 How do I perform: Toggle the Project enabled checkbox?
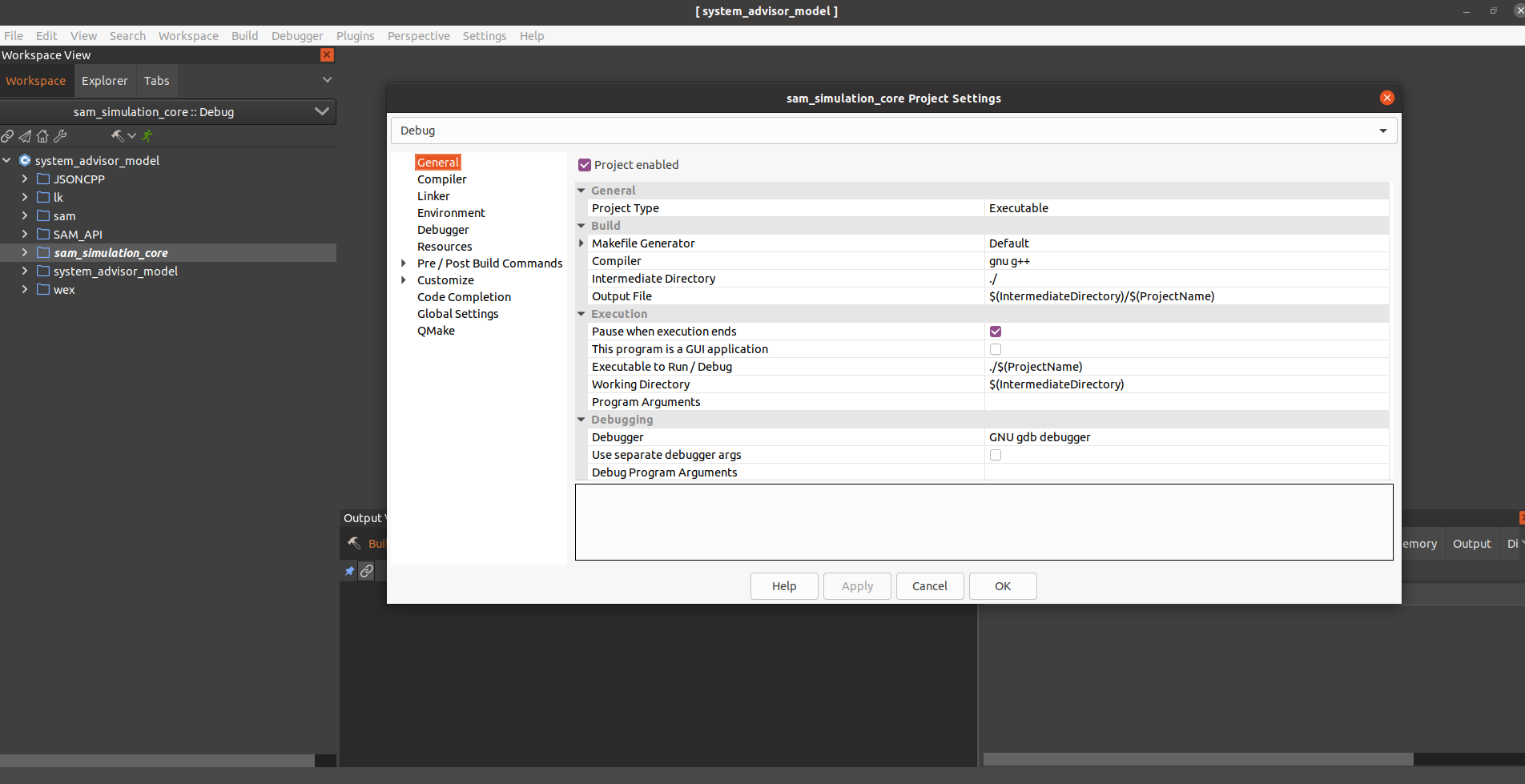(x=585, y=165)
